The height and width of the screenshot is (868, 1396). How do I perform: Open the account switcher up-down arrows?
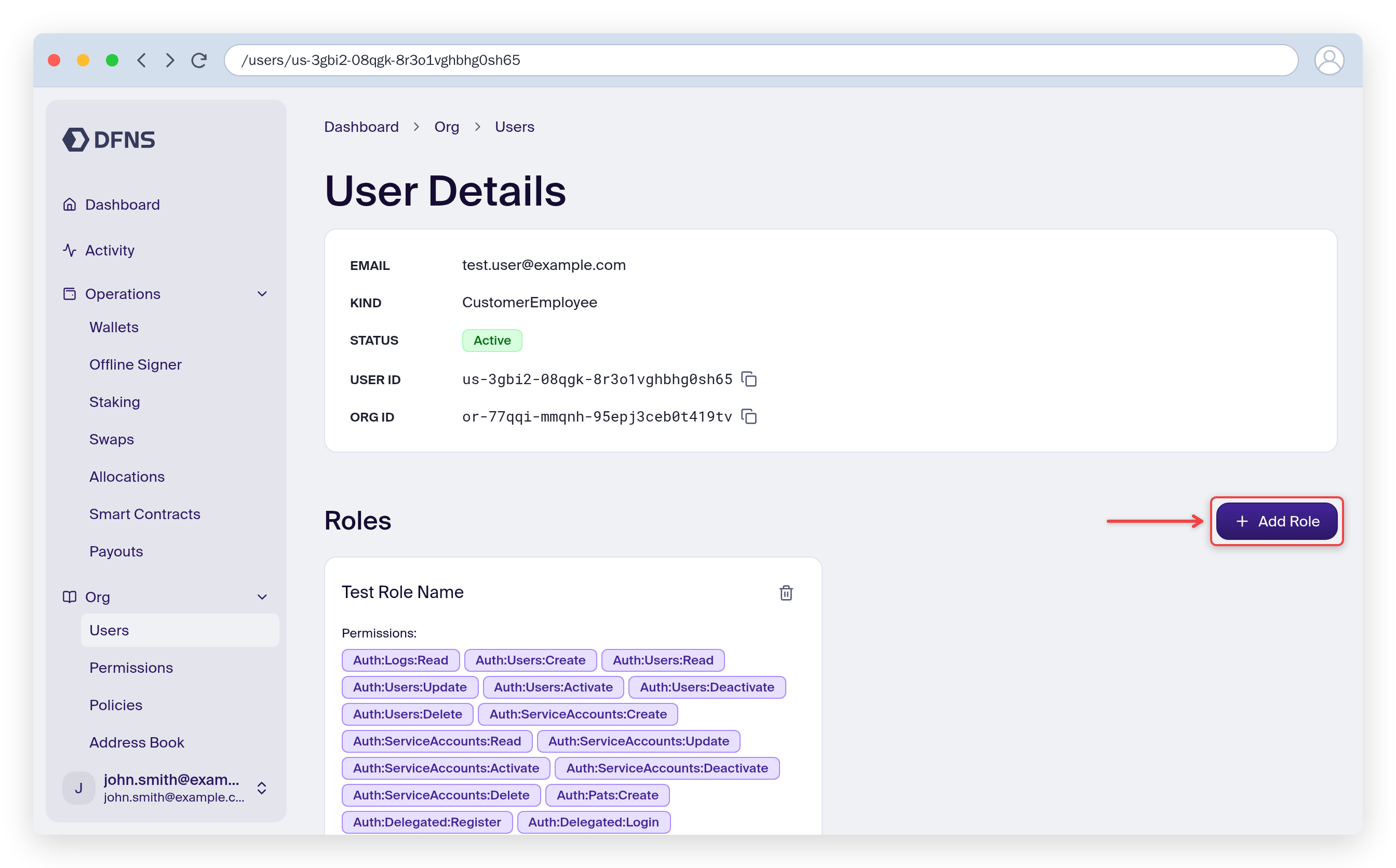[x=262, y=788]
